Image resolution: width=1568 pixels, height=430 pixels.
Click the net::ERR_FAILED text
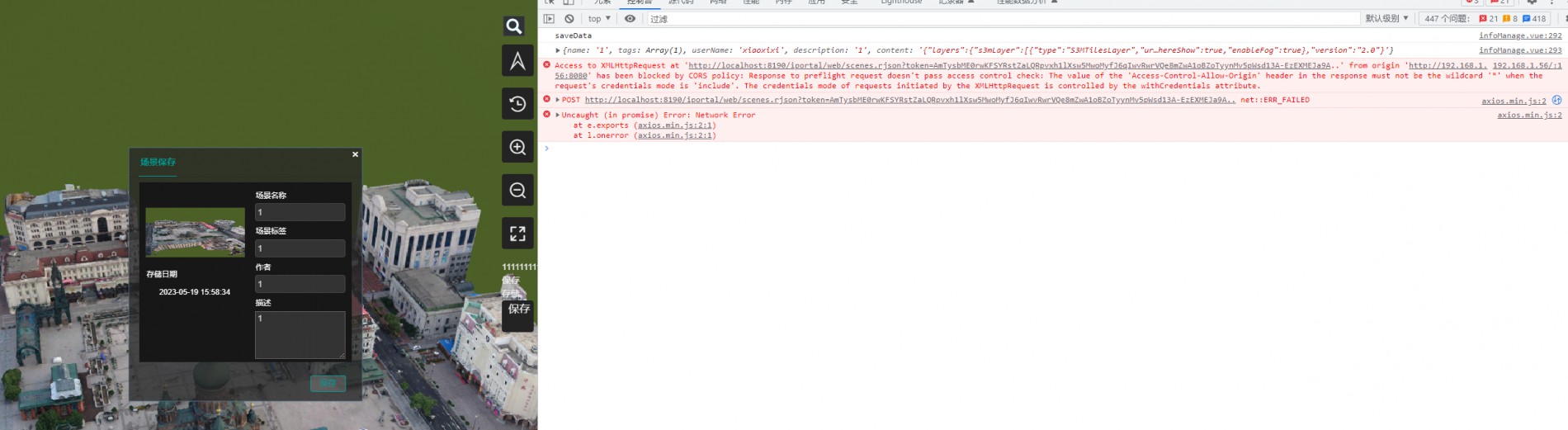pos(1275,100)
